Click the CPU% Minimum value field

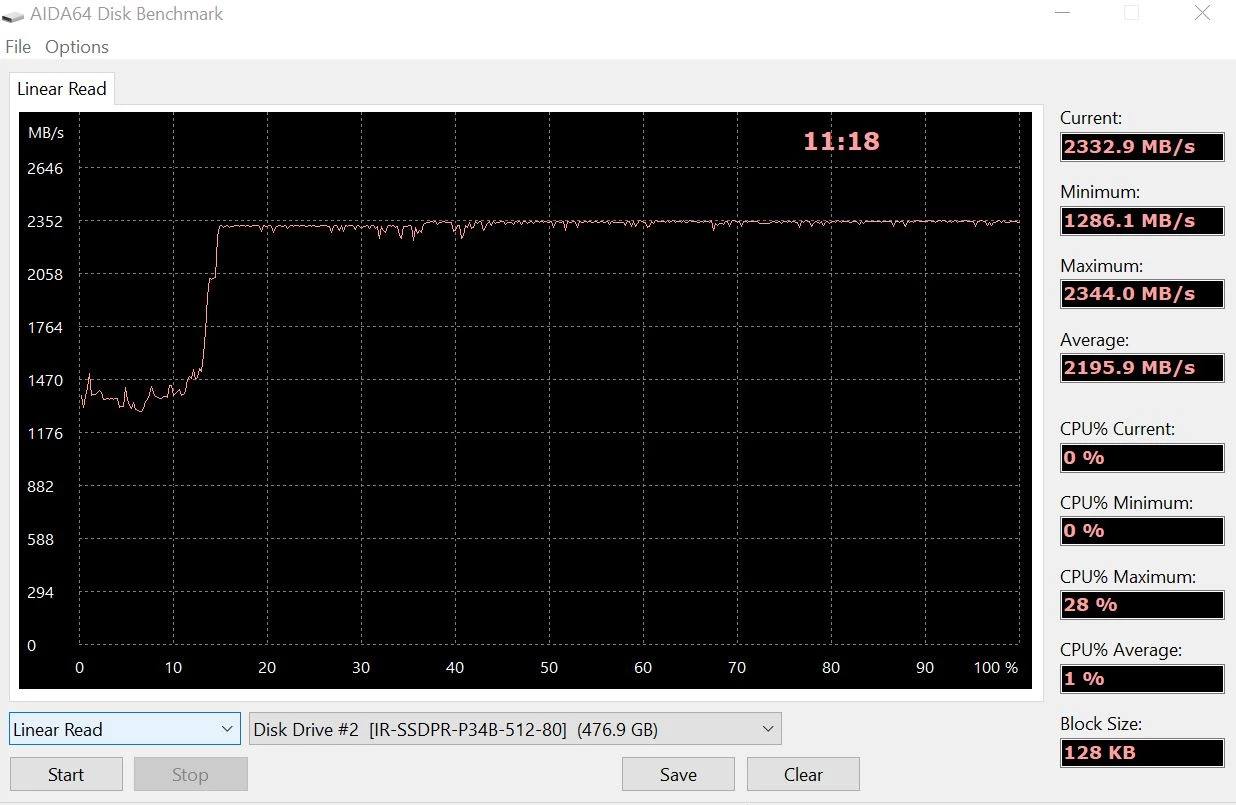click(1142, 531)
